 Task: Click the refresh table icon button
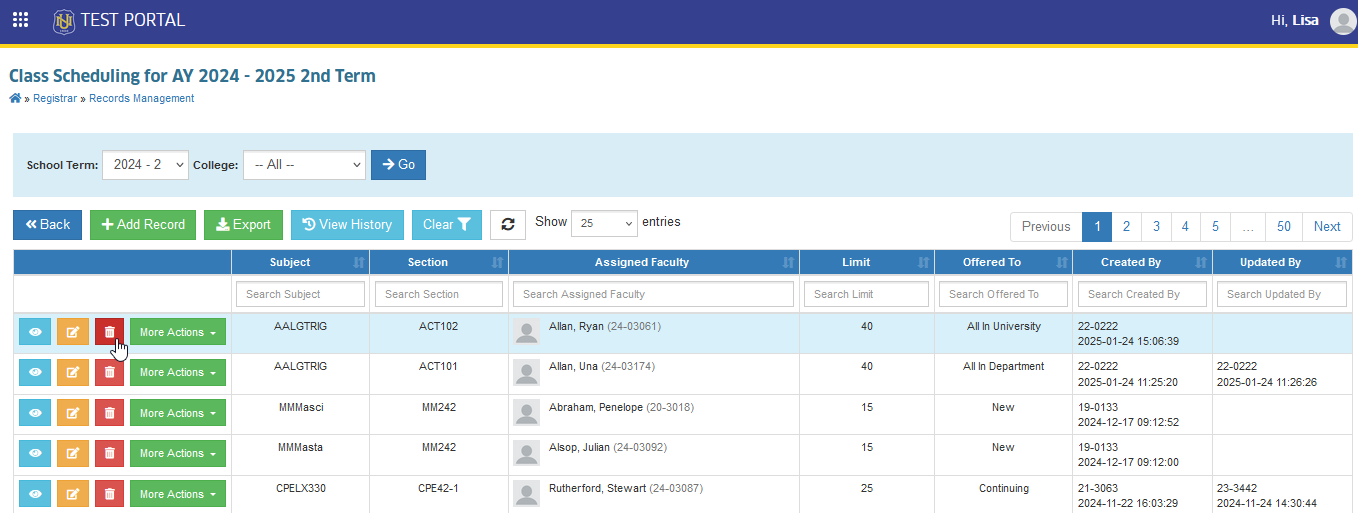point(508,225)
